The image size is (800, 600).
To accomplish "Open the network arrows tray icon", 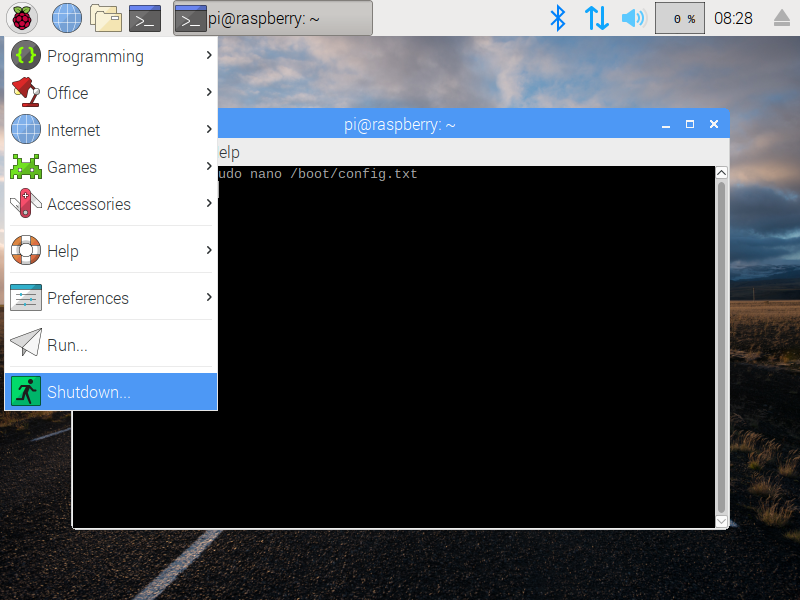I will (x=596, y=18).
